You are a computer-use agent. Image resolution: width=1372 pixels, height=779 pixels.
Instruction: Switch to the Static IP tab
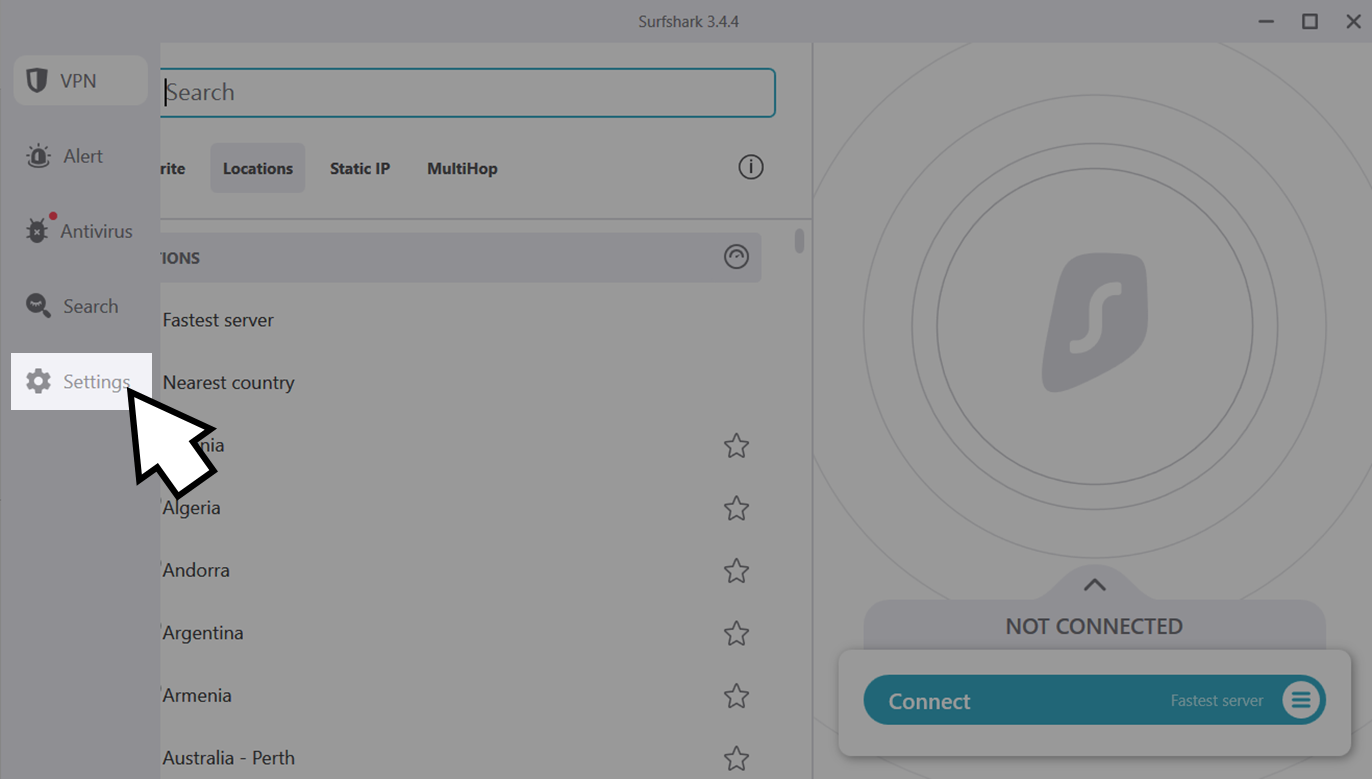[360, 168]
